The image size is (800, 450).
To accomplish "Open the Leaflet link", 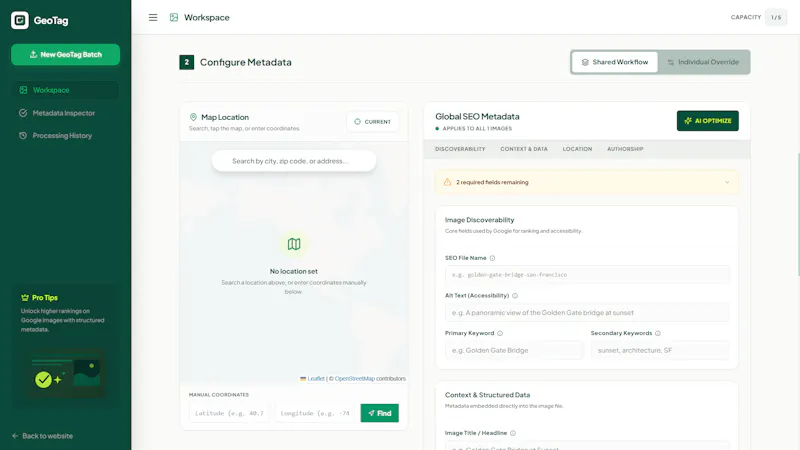I will [x=316, y=379].
